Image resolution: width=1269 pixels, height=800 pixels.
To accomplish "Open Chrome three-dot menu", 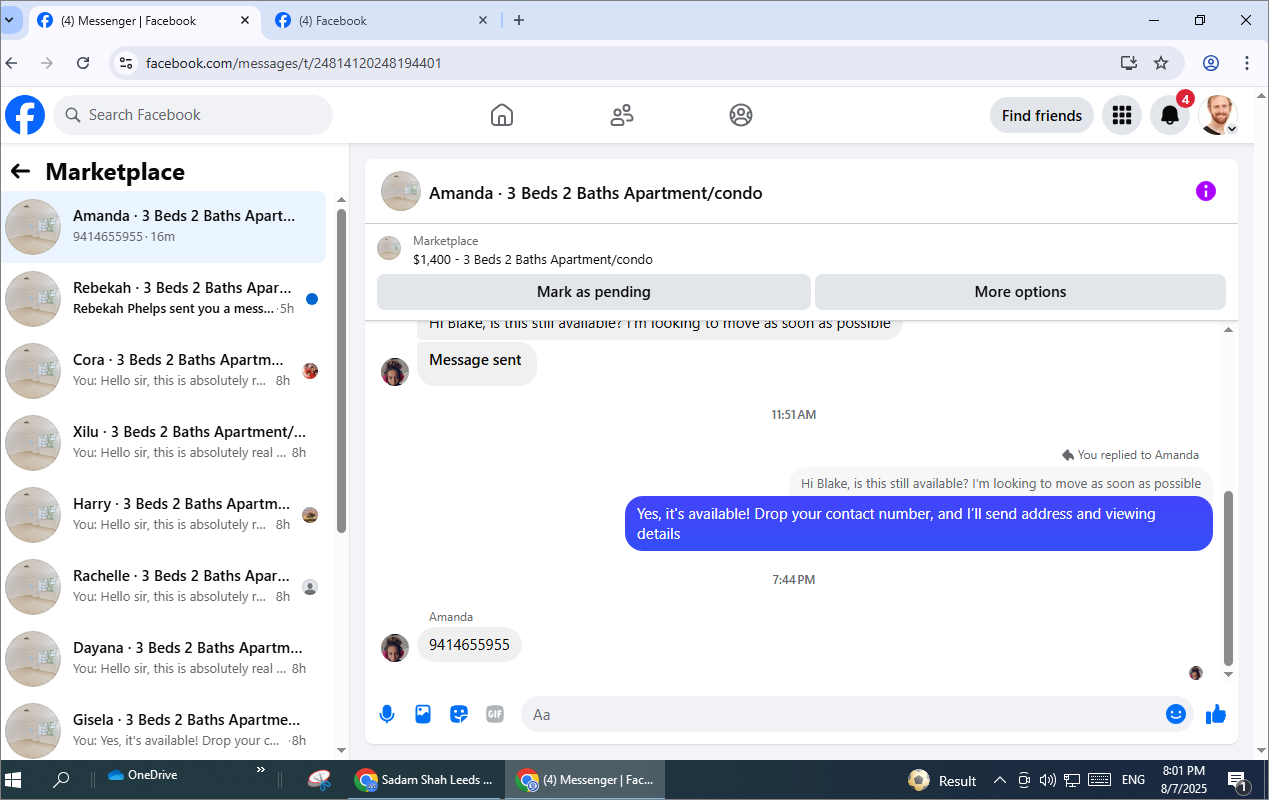I will 1247,63.
